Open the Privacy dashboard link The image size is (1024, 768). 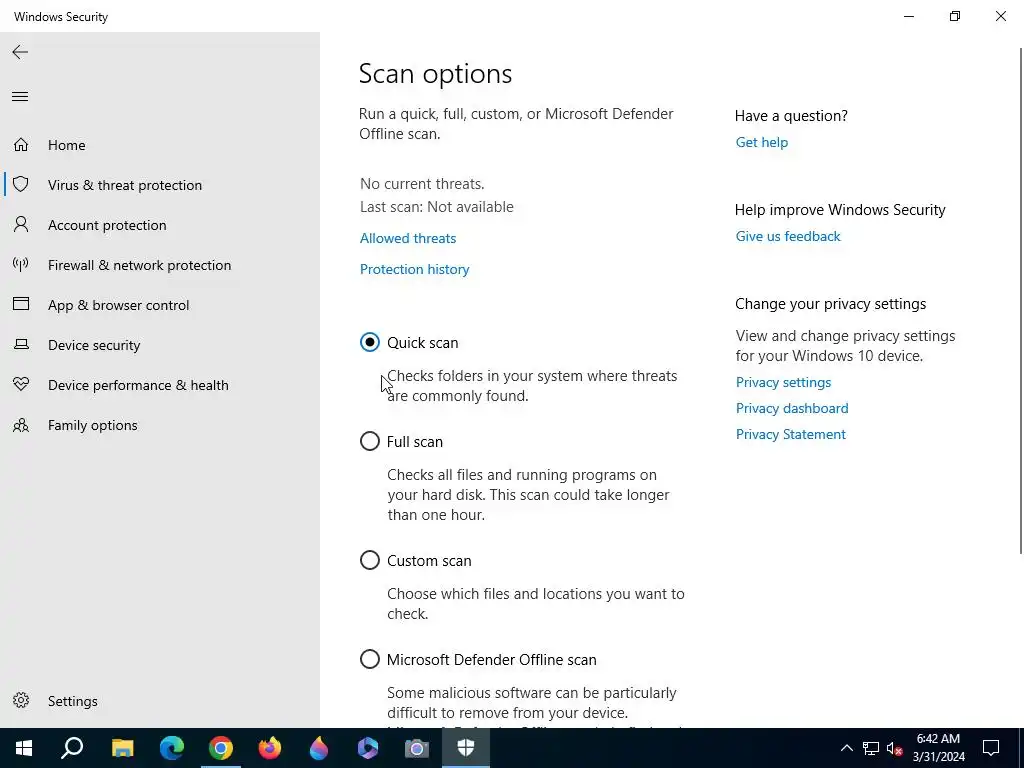tap(792, 408)
